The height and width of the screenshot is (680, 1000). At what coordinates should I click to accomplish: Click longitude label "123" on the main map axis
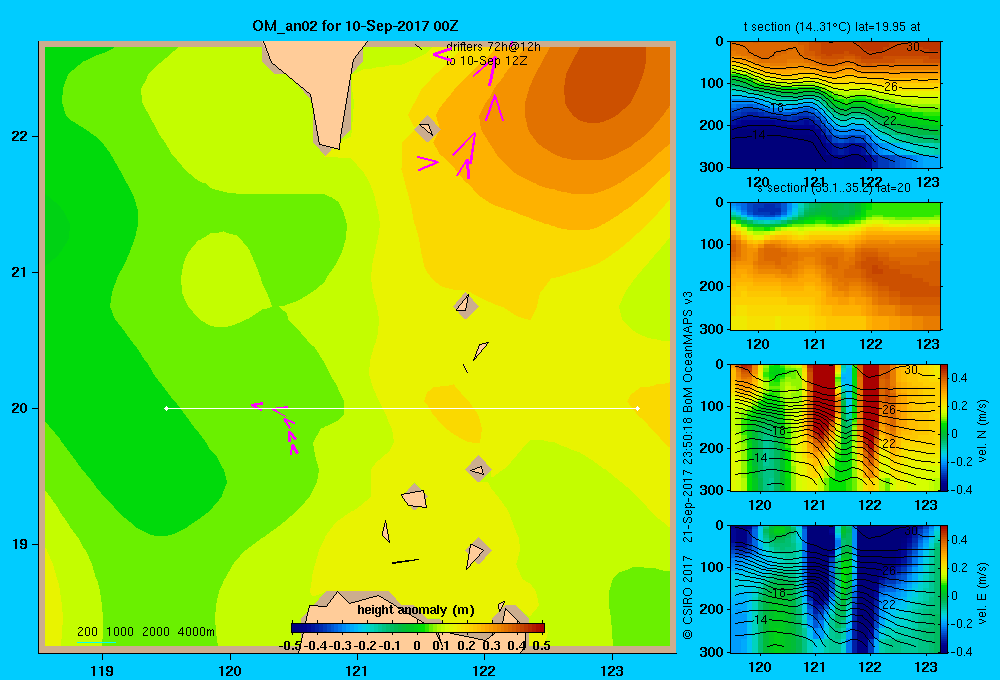612,670
